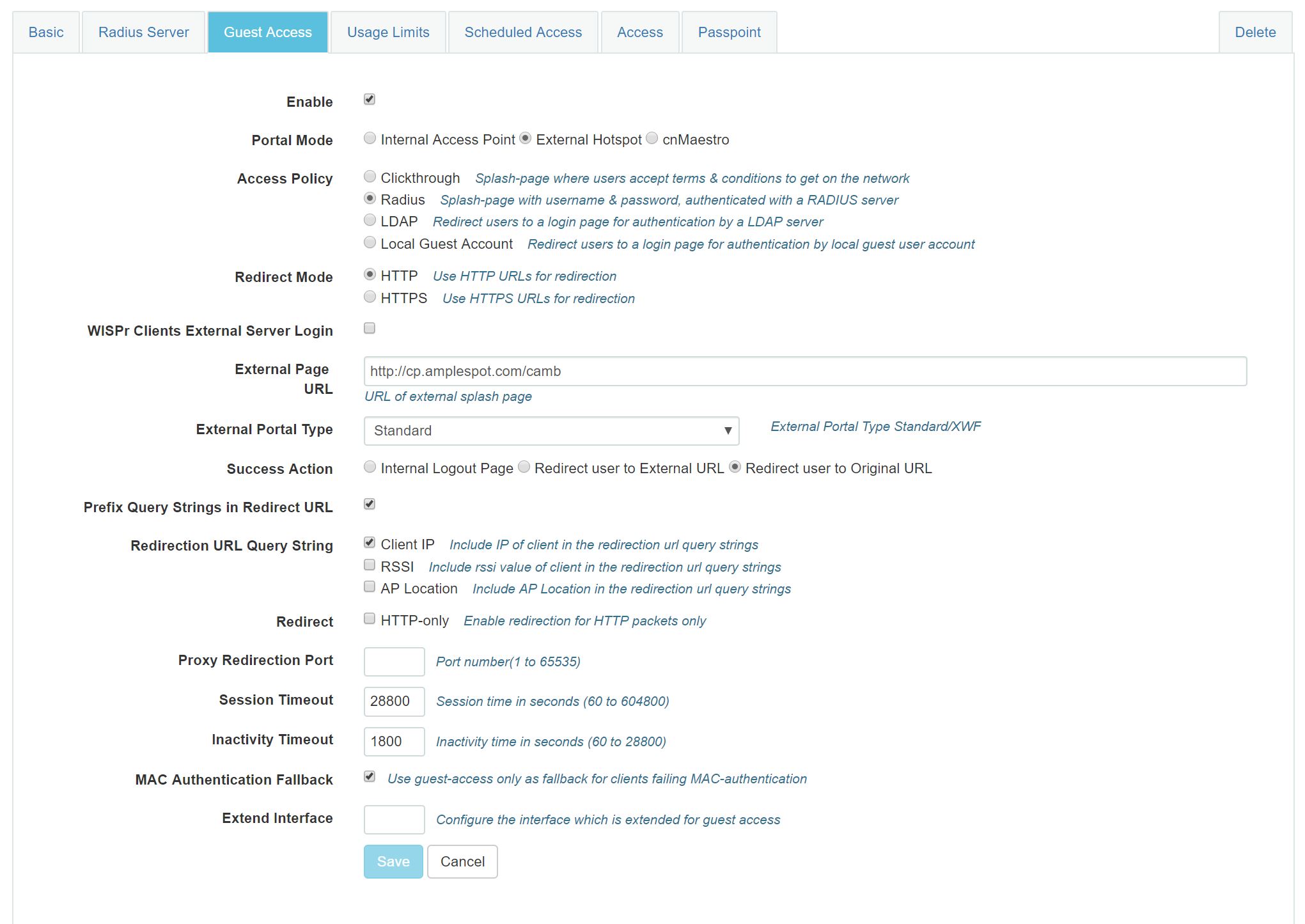1305x924 pixels.
Task: Switch redirect mode to HTTPS
Action: 370,297
